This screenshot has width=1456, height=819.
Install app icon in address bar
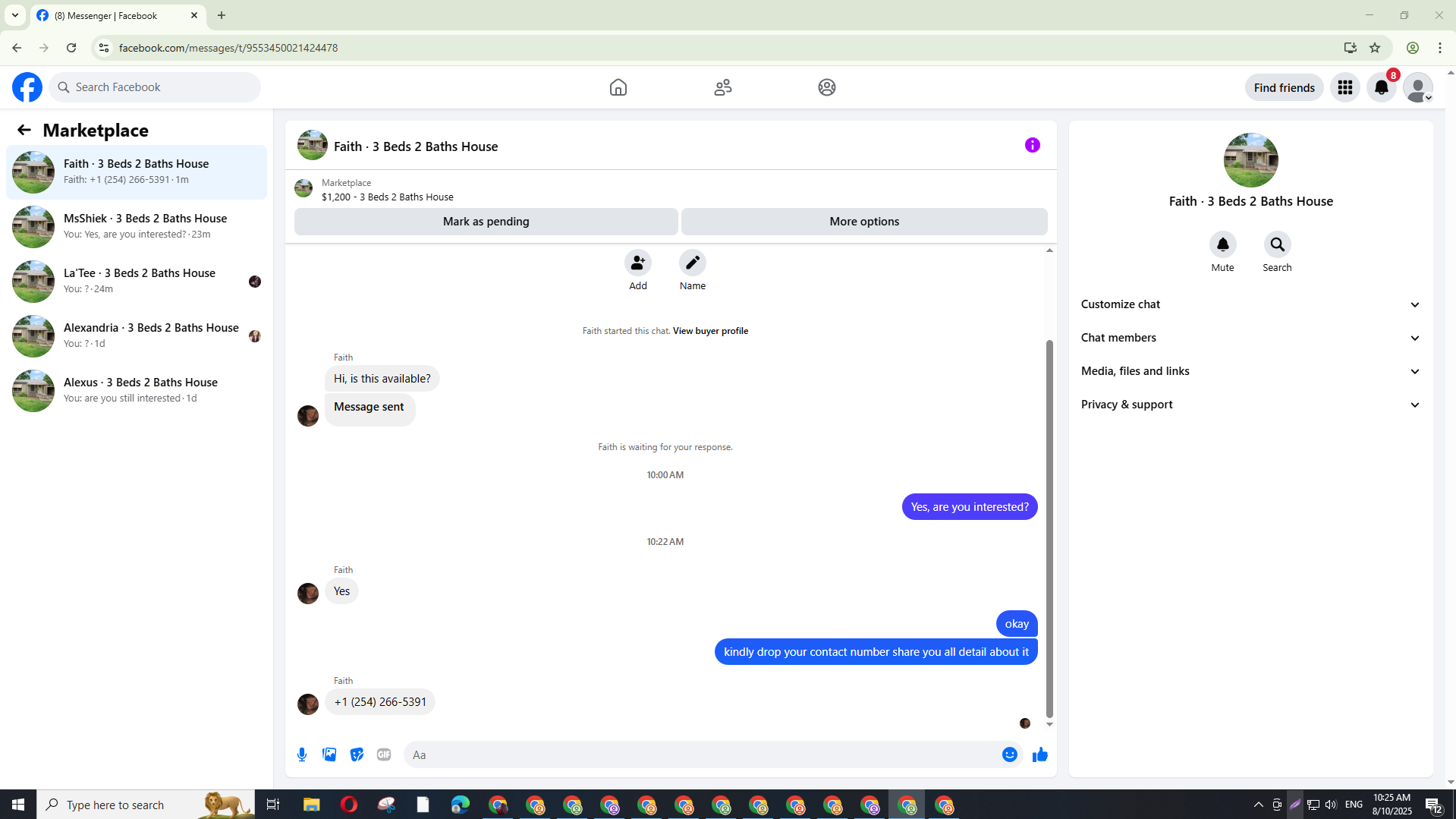[1351, 48]
